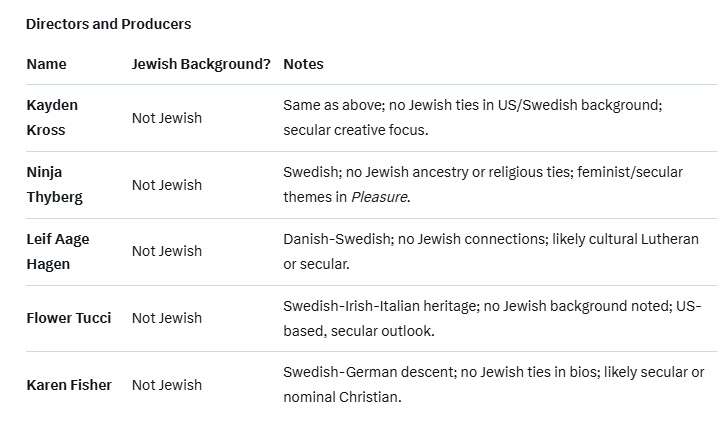Select the background cell in Ninja Thyberg row
Viewport: 725px width, 427px height.
point(167,185)
